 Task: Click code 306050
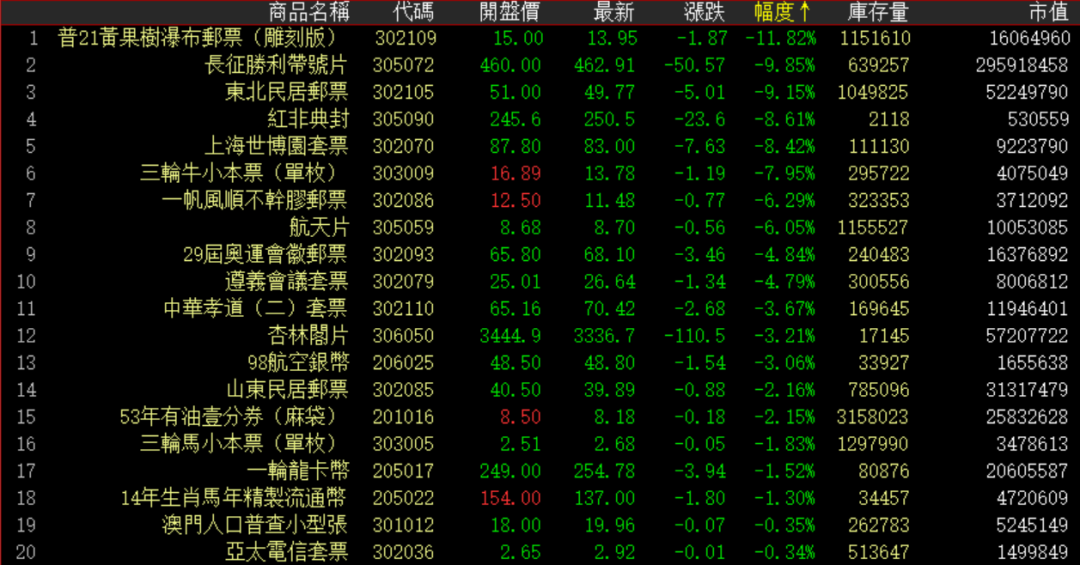404,336
